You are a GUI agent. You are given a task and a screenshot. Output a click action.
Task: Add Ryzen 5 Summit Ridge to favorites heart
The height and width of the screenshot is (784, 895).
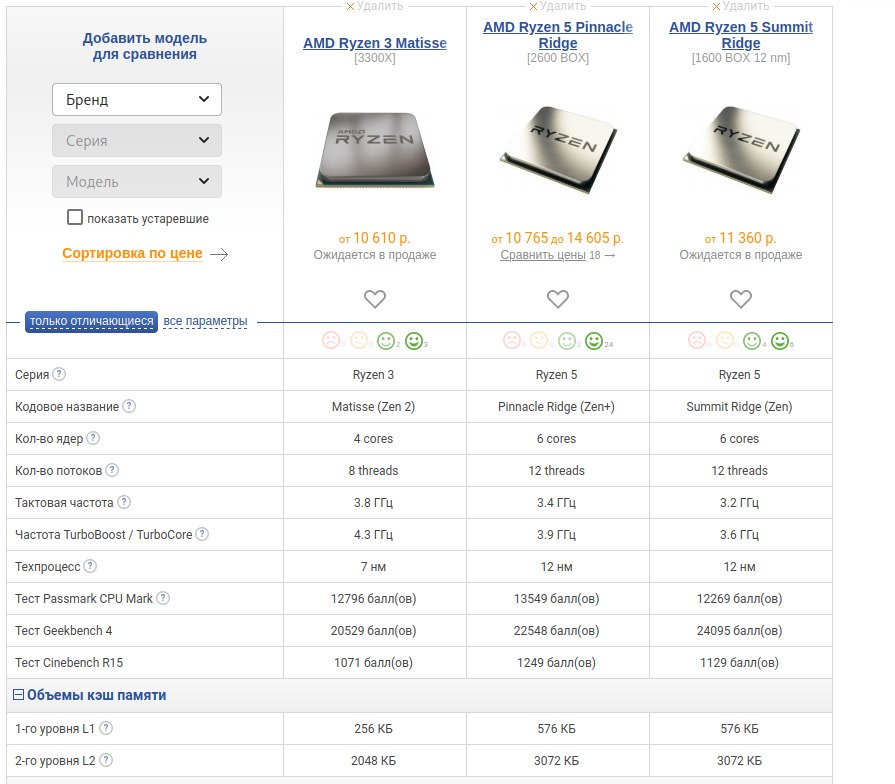click(x=741, y=299)
